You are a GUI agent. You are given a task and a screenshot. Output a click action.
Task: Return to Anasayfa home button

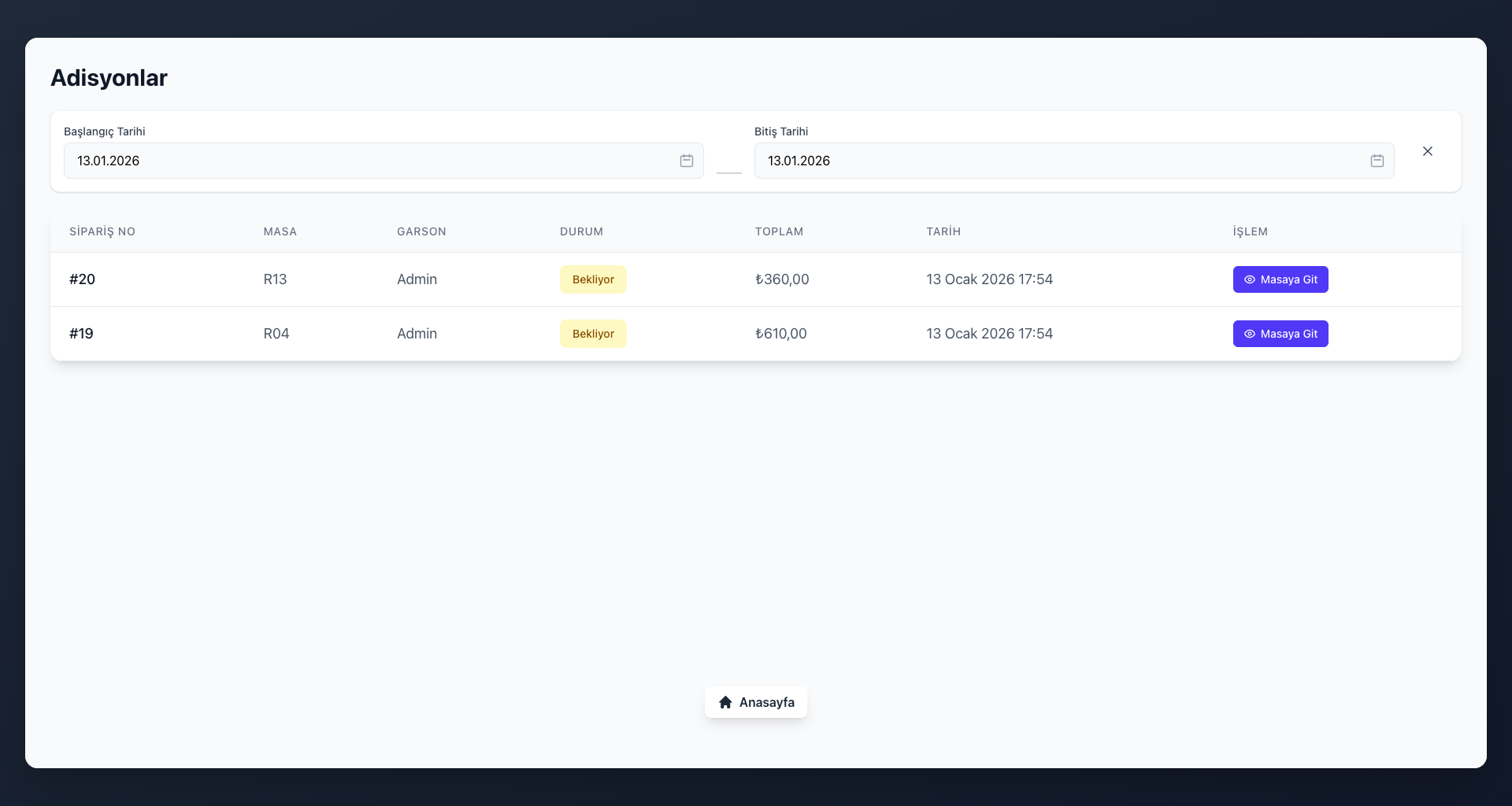756,702
